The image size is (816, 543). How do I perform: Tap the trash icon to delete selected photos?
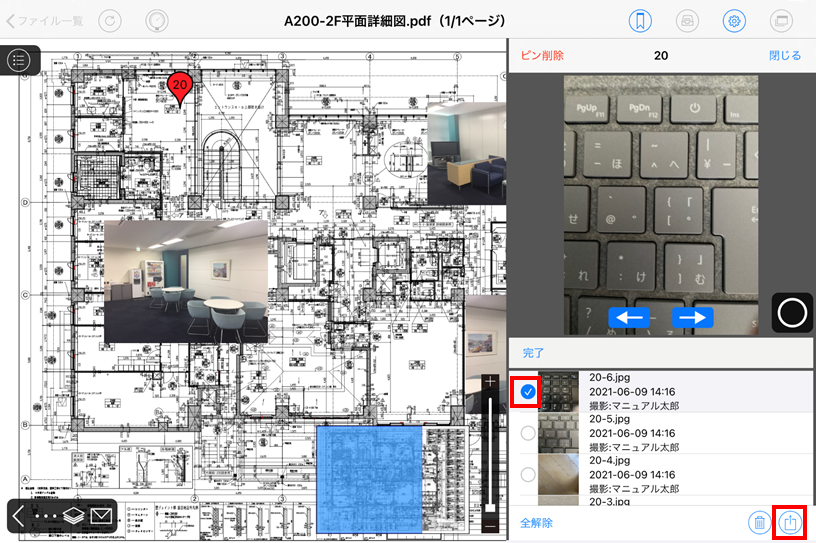[759, 522]
